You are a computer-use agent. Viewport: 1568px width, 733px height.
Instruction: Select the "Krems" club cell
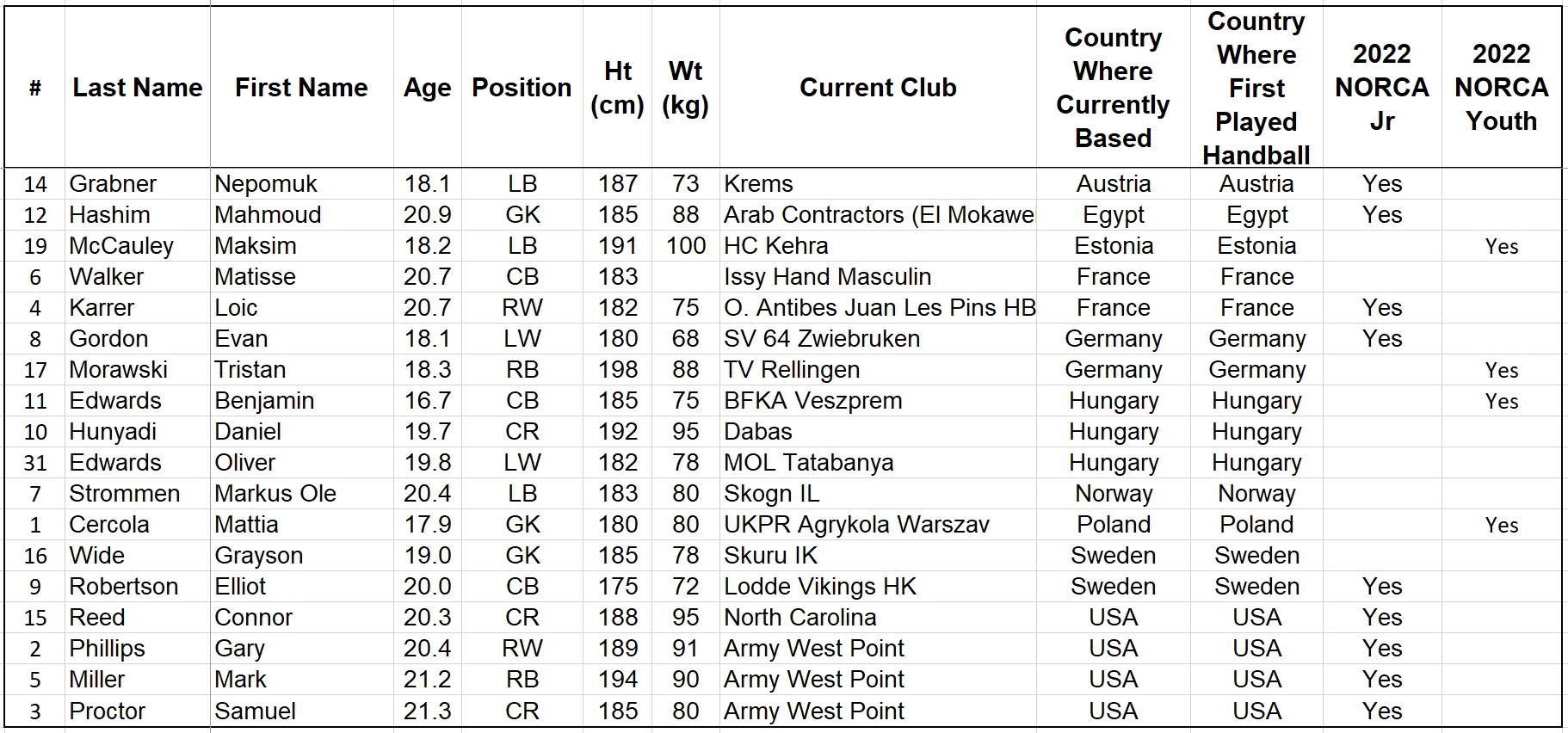pos(758,184)
